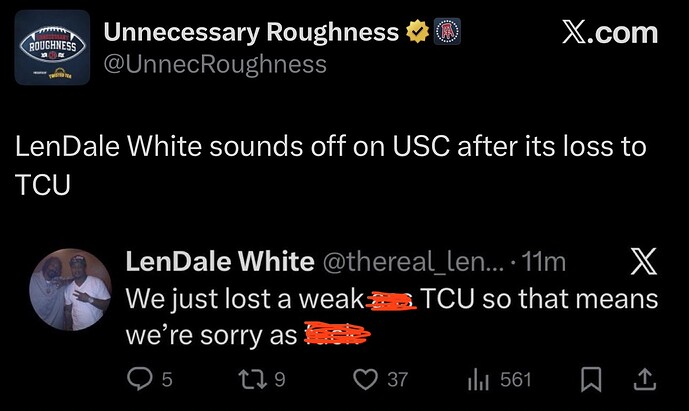Click the share upload arrow icon

tap(645, 380)
